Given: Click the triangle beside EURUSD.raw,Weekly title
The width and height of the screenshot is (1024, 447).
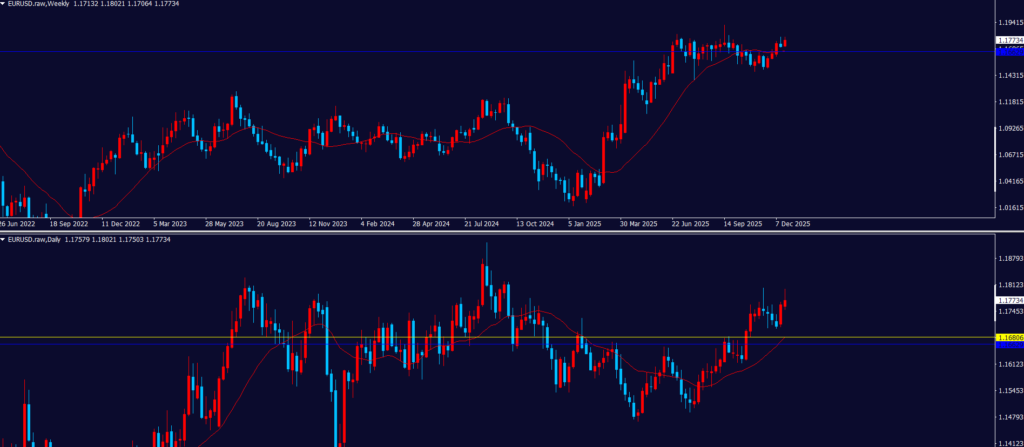Looking at the screenshot, I should click(3, 4).
